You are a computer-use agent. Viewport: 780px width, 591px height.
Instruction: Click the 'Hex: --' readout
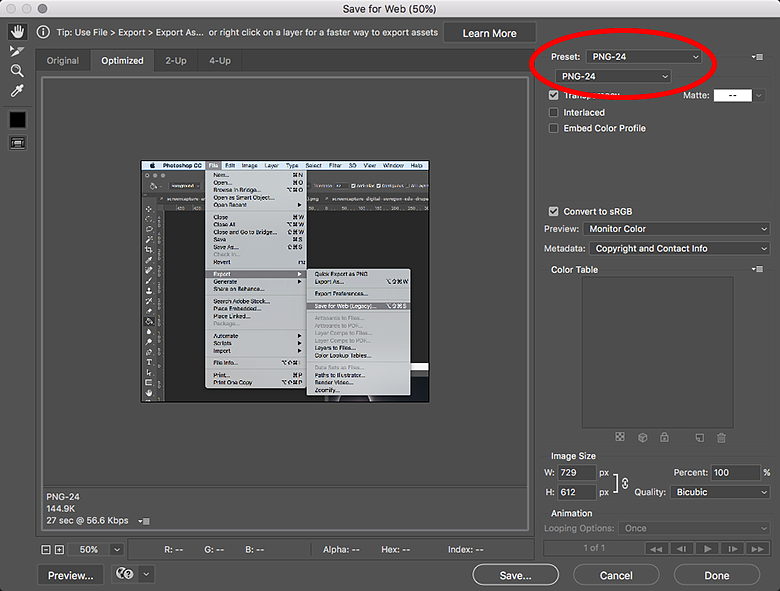[x=396, y=550]
